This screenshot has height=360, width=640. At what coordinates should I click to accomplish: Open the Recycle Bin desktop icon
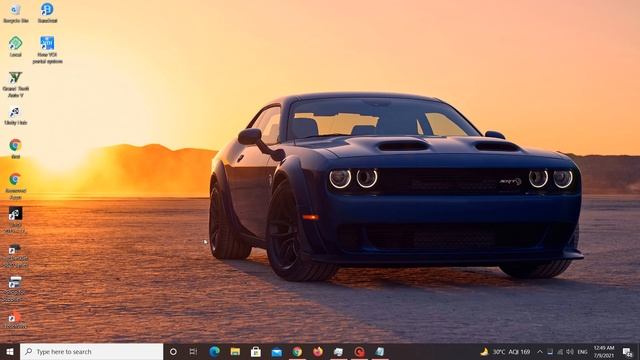tap(16, 13)
